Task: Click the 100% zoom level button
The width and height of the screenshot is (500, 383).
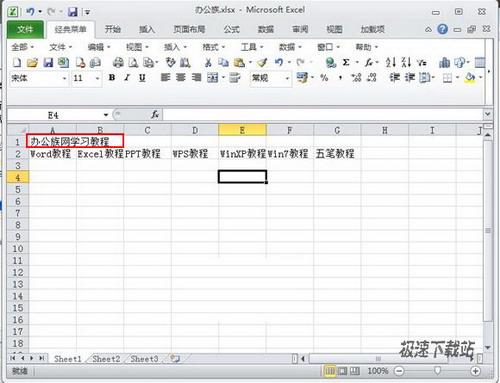Action: tap(378, 371)
